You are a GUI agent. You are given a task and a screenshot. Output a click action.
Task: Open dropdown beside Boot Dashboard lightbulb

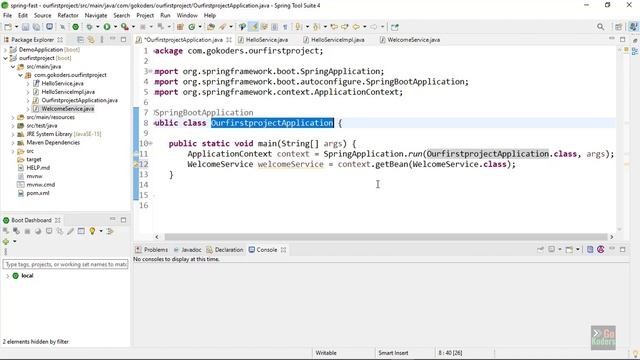coord(101,231)
